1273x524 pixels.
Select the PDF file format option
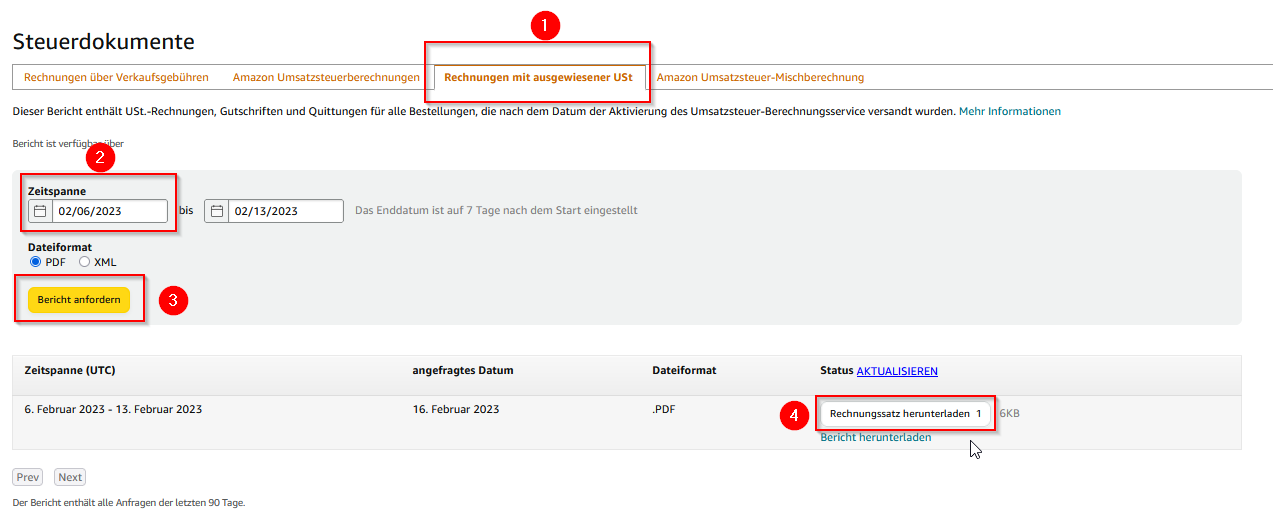[36, 262]
